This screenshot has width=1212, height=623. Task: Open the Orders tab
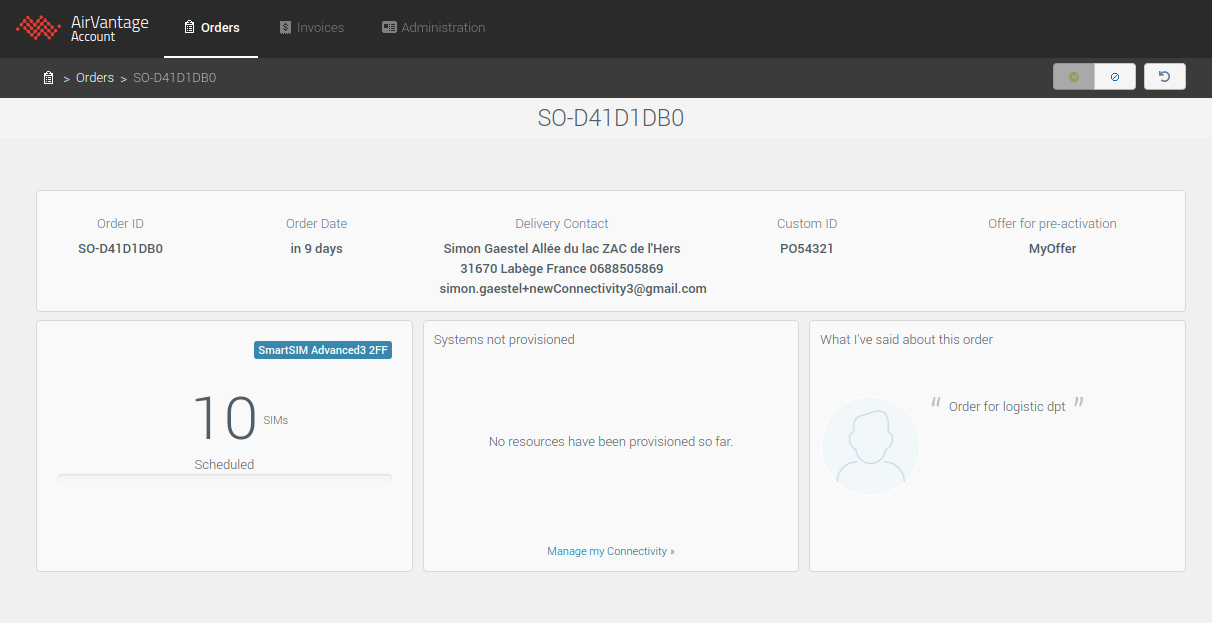click(x=211, y=28)
